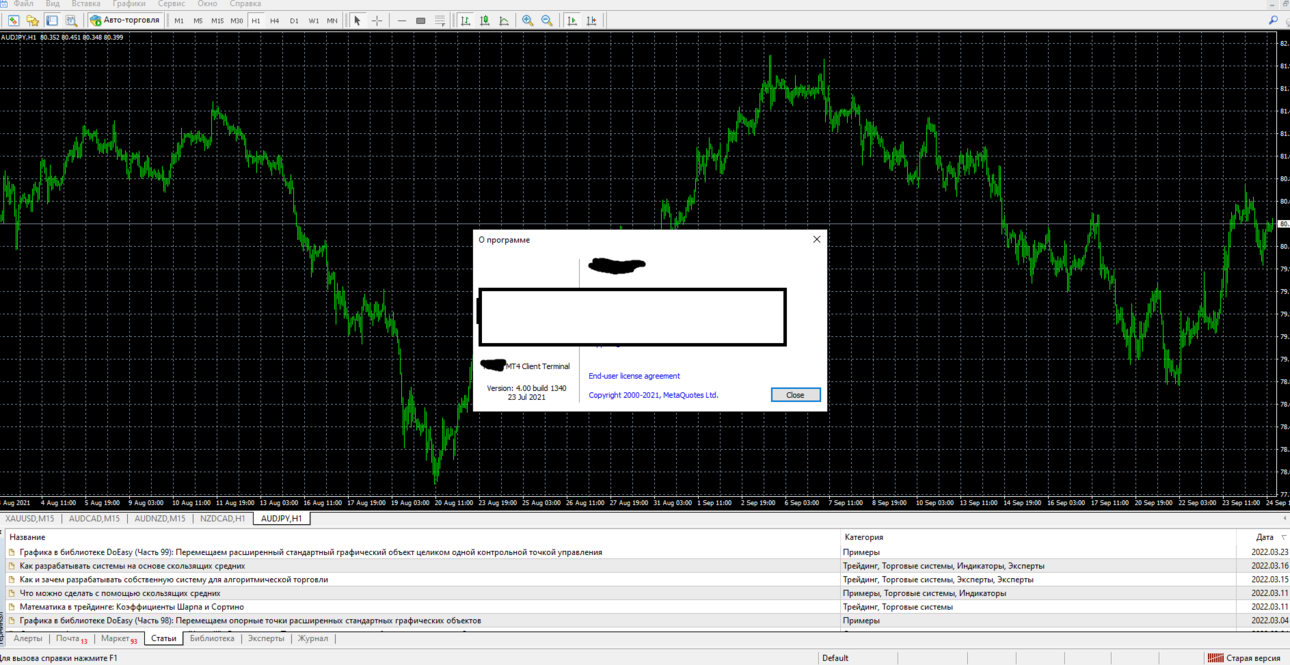Open the Маркет terminal tab

coord(118,639)
